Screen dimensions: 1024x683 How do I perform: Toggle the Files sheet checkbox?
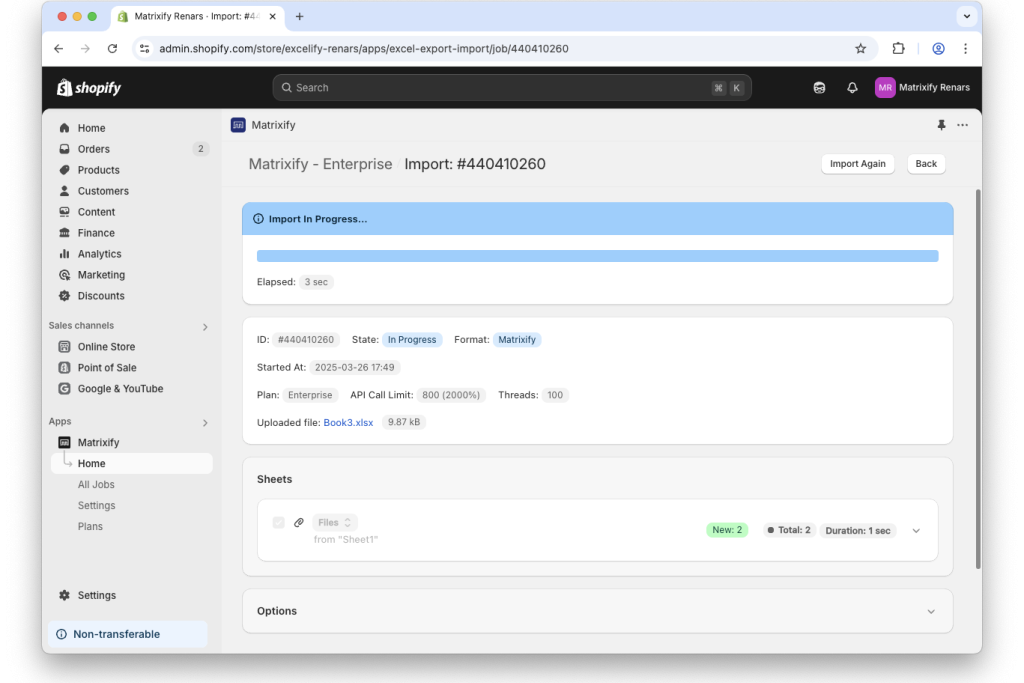tap(279, 522)
